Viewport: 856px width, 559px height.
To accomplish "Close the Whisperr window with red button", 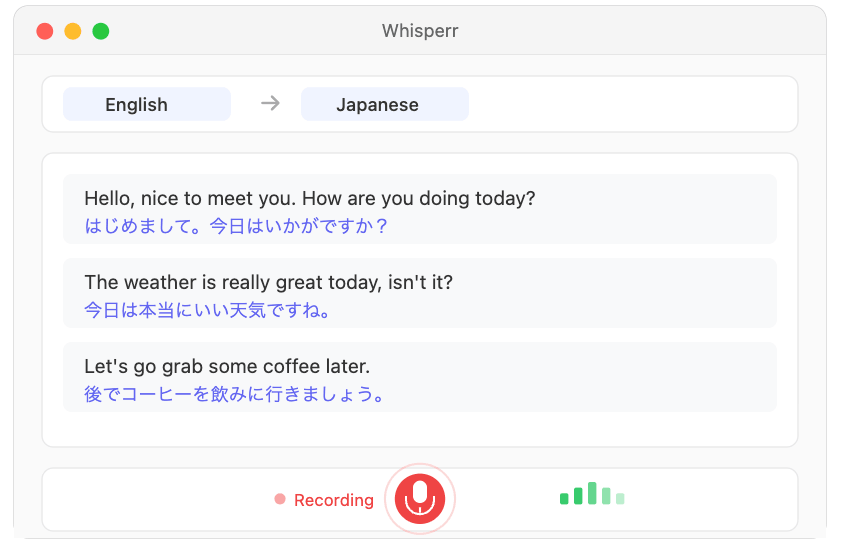I will click(x=45, y=31).
